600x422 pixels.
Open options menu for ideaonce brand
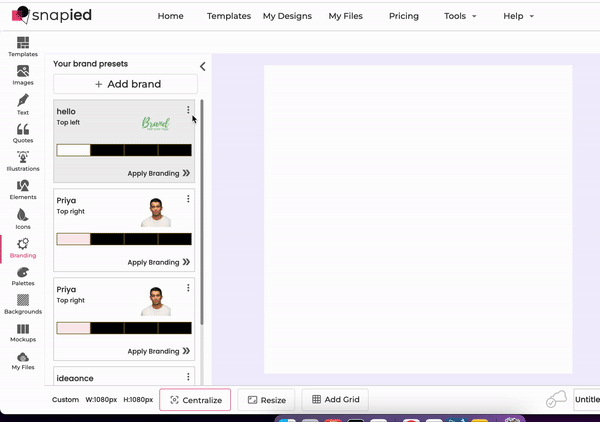tap(188, 377)
